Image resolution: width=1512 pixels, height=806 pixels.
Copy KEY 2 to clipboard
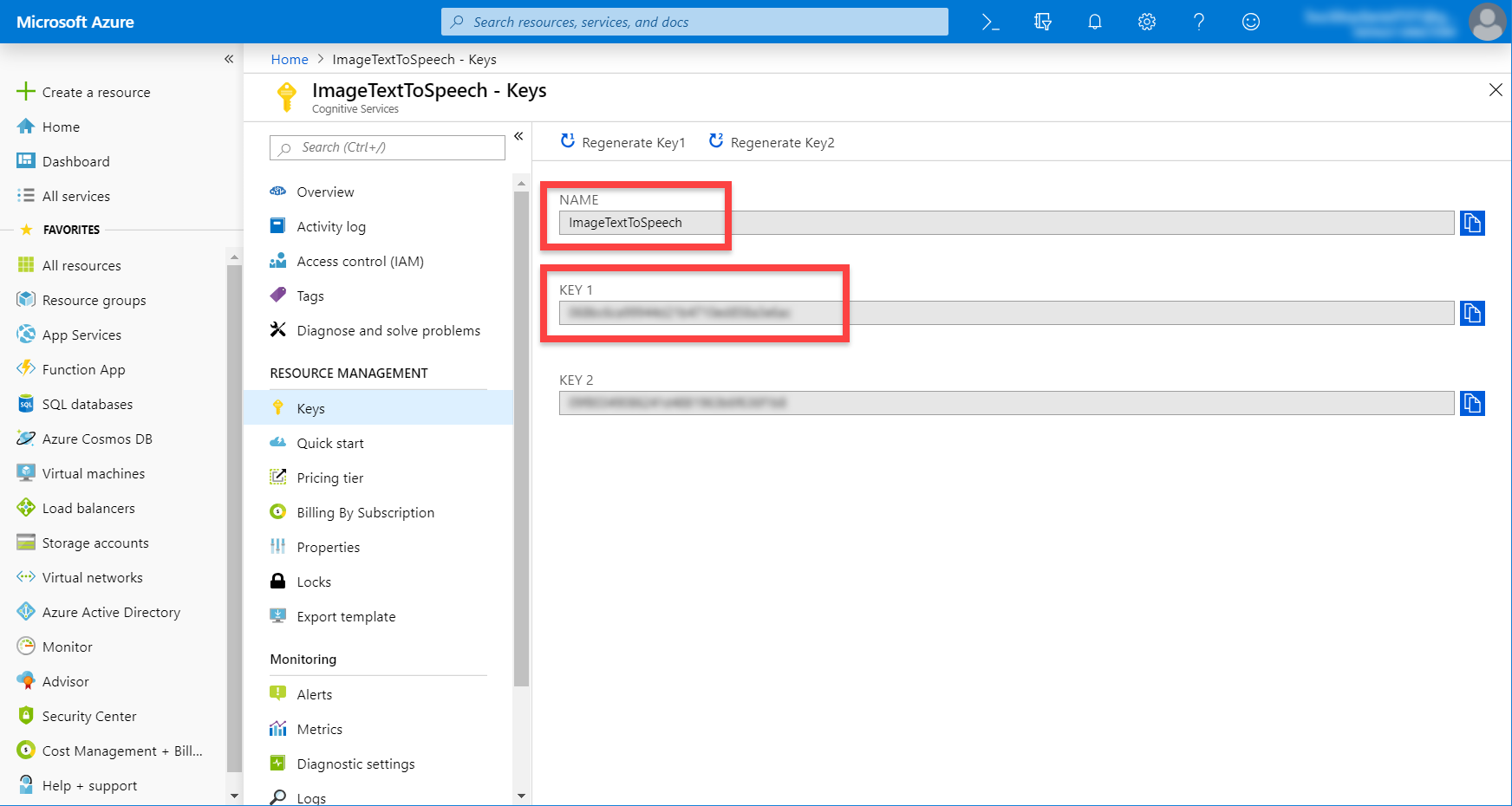pyautogui.click(x=1472, y=403)
